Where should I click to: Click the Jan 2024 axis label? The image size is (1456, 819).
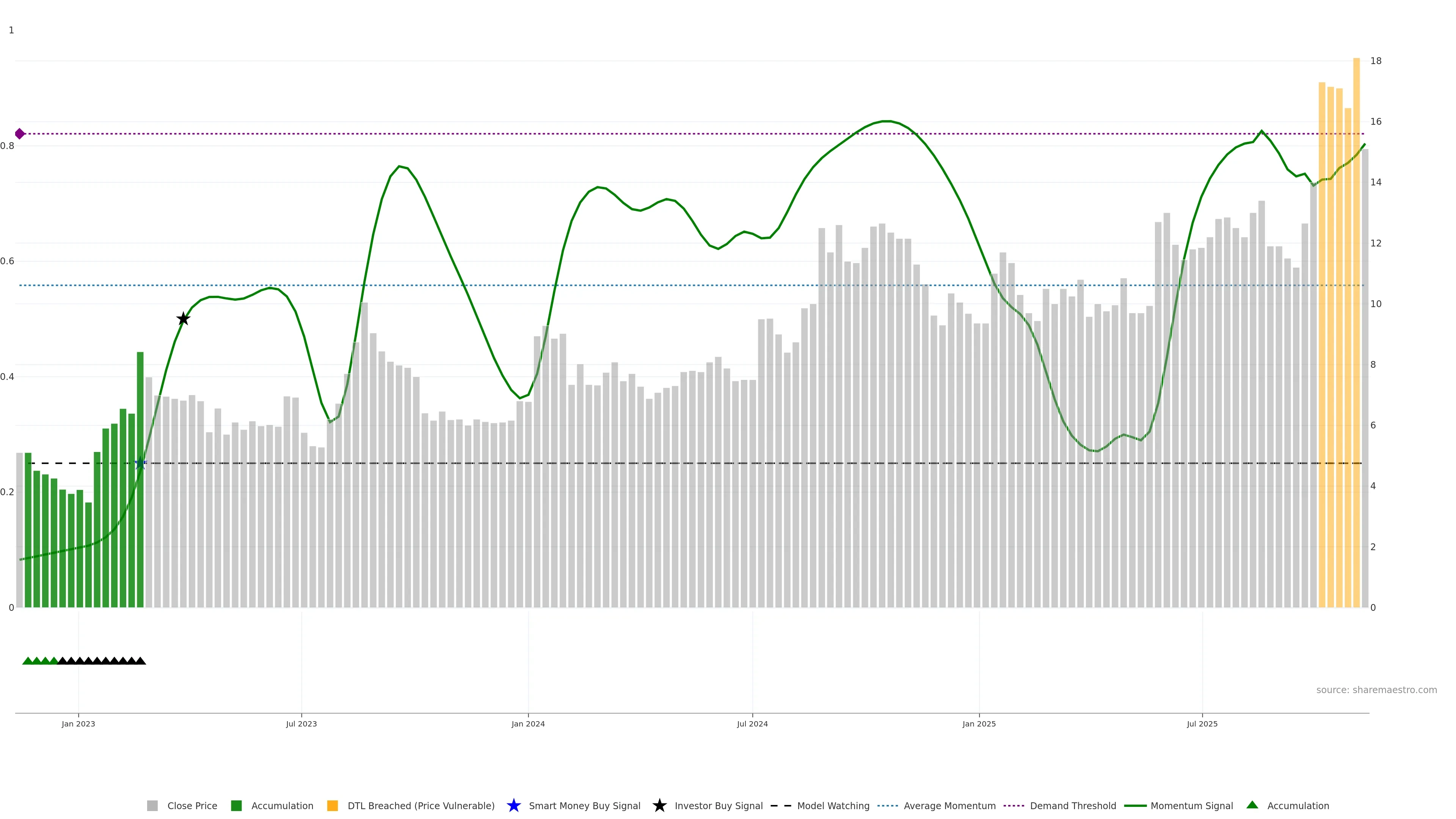(x=528, y=723)
